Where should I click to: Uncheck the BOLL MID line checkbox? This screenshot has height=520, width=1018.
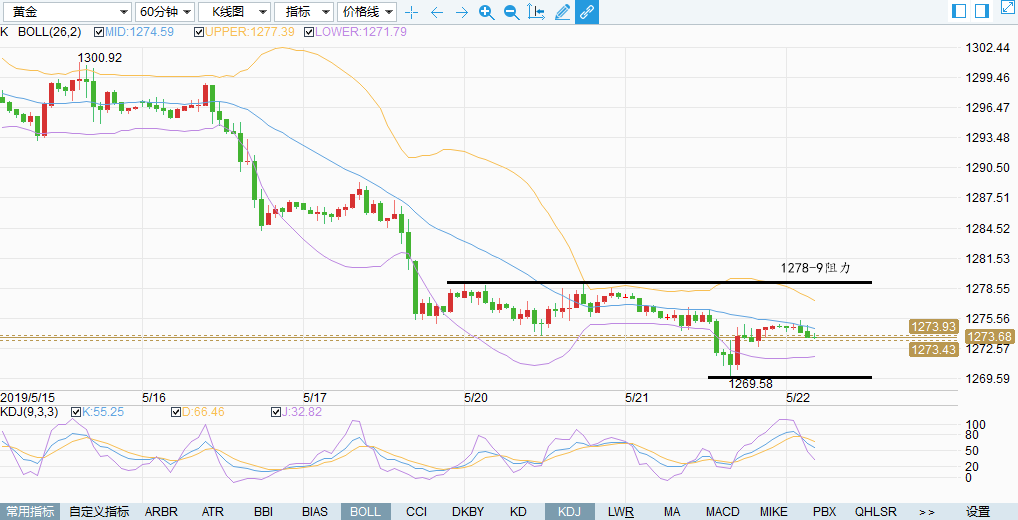(99, 32)
